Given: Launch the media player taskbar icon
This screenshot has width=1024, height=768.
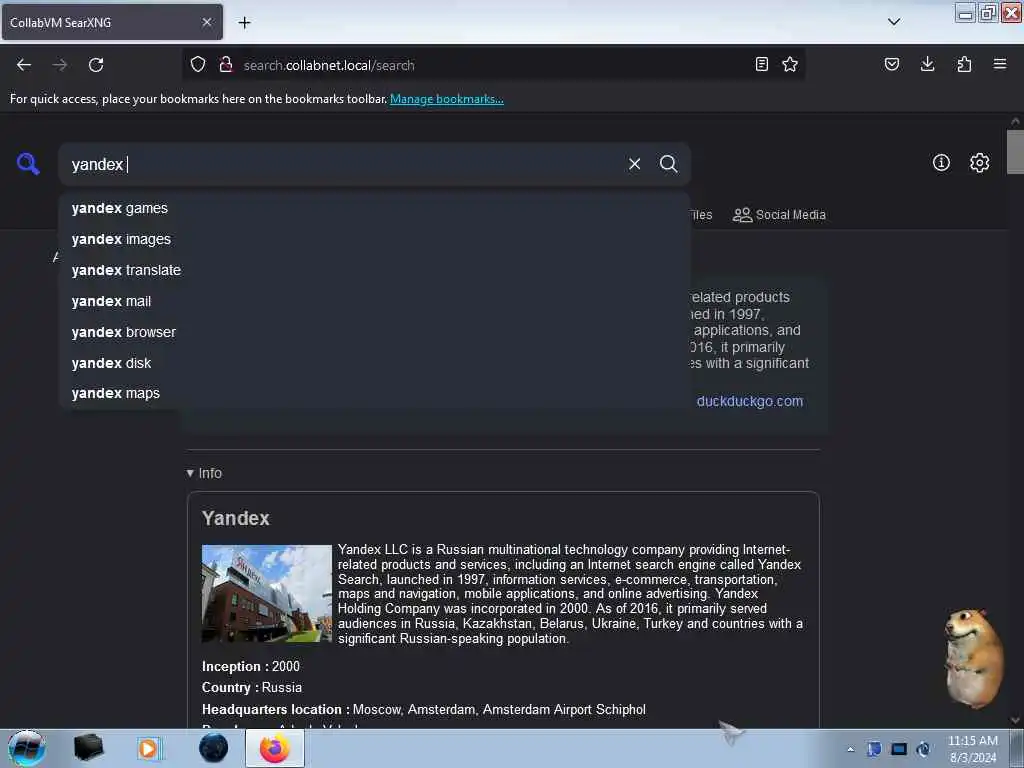Looking at the screenshot, I should tap(149, 748).
